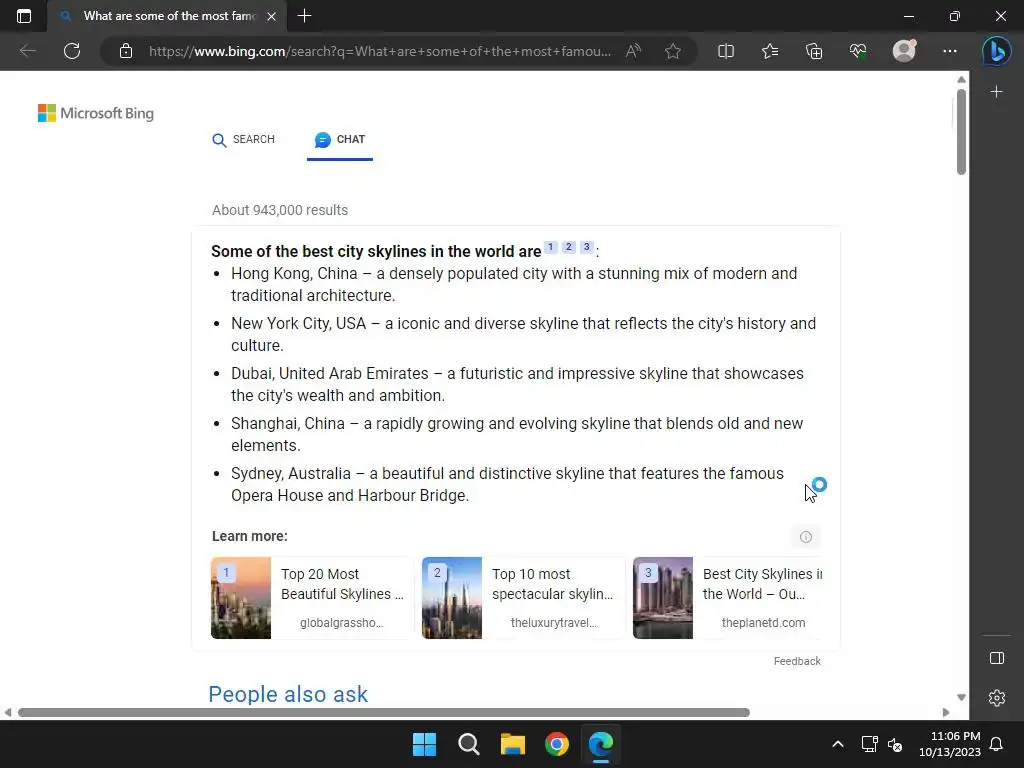This screenshot has height=768, width=1024.
Task: Close the current Bing search tab
Action: (272, 16)
